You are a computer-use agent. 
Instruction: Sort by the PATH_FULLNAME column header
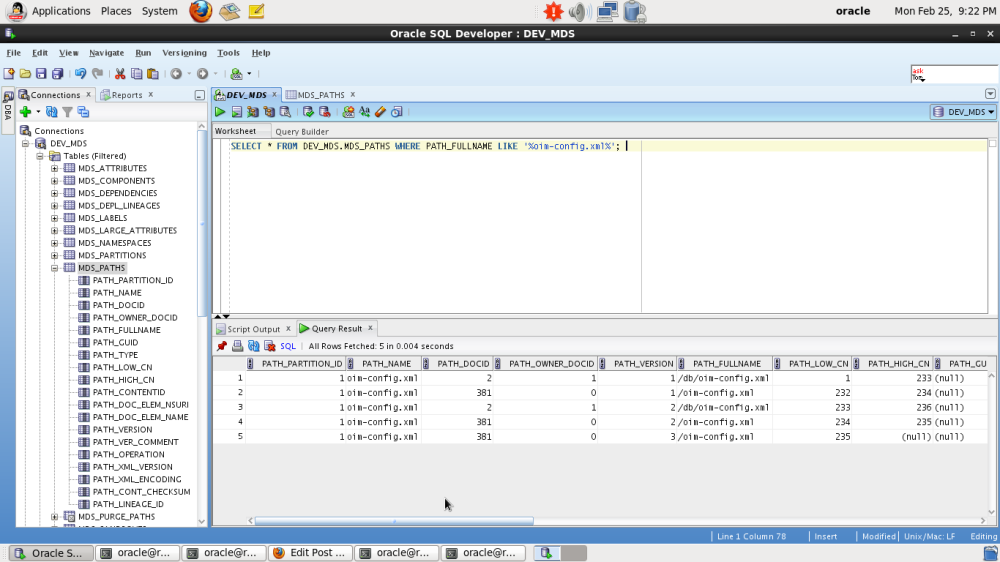(726, 364)
